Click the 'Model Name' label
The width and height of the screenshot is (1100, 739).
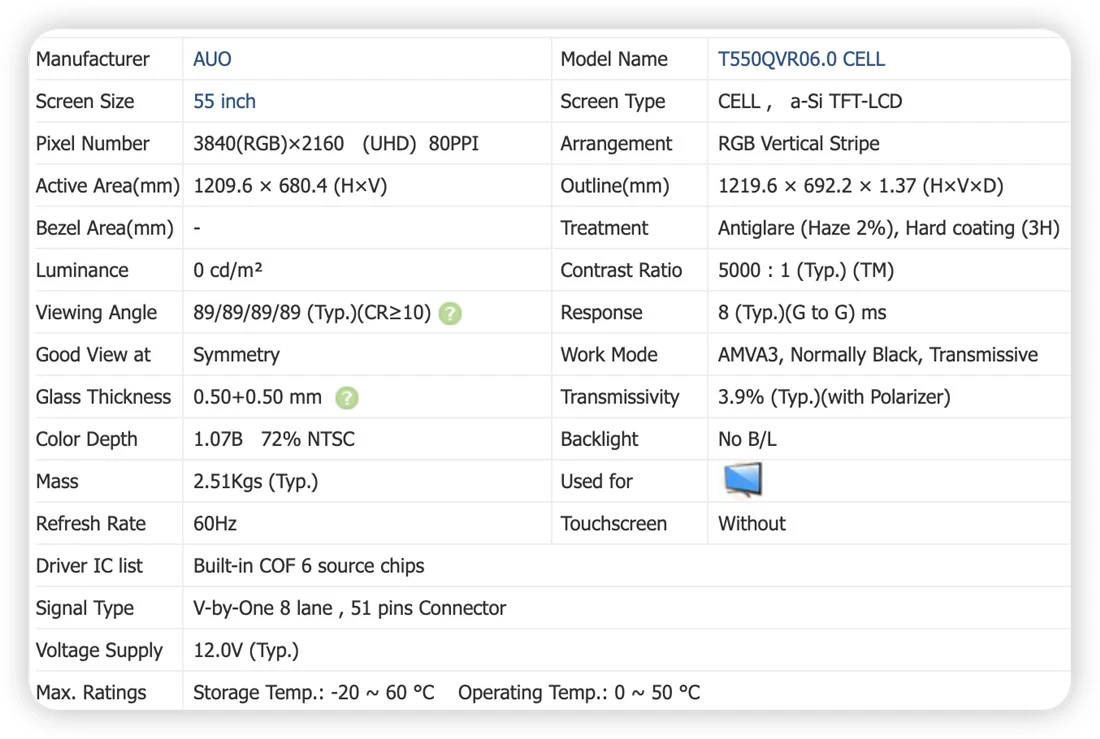coord(614,59)
